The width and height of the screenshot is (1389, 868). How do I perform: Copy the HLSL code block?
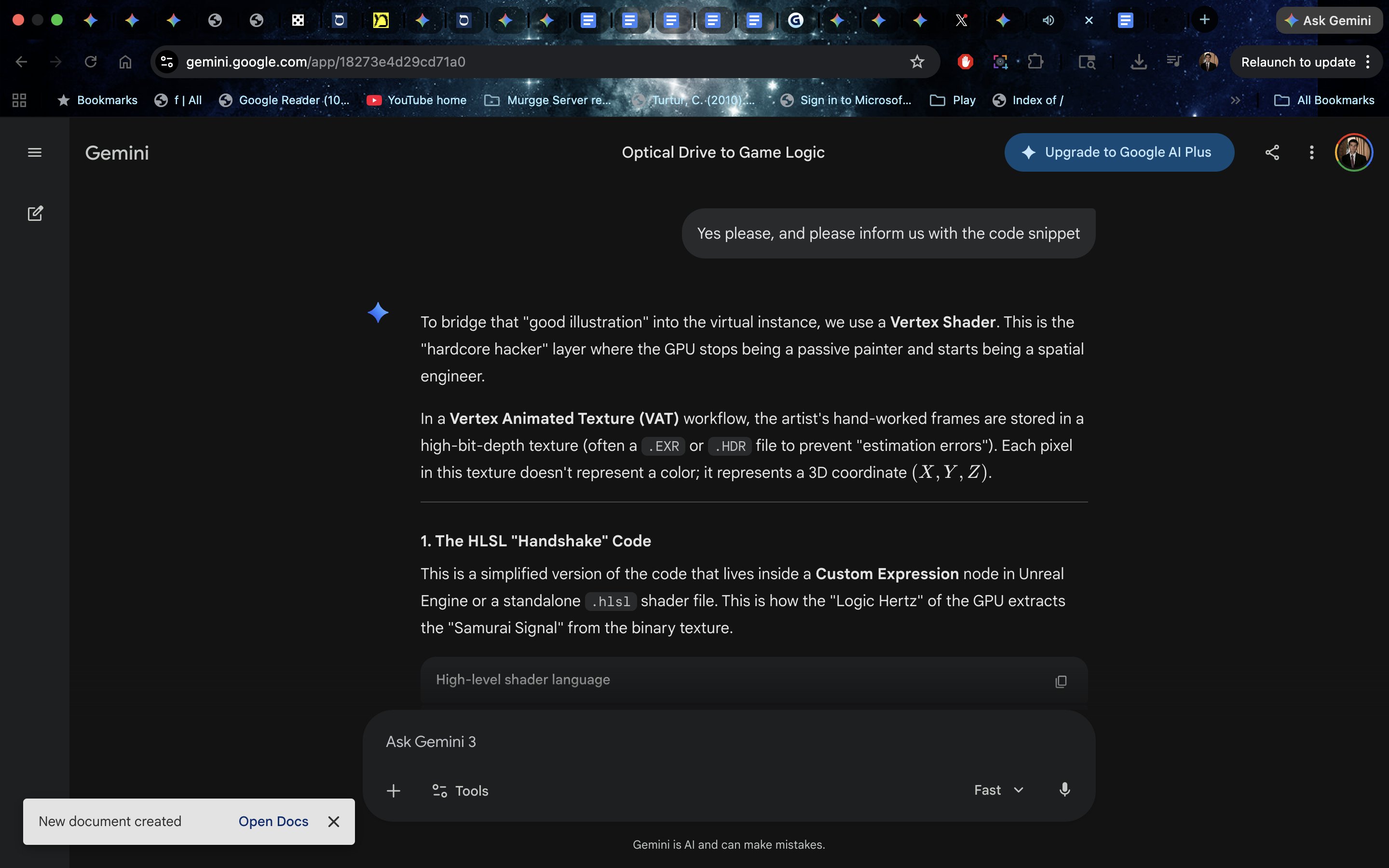pos(1060,681)
